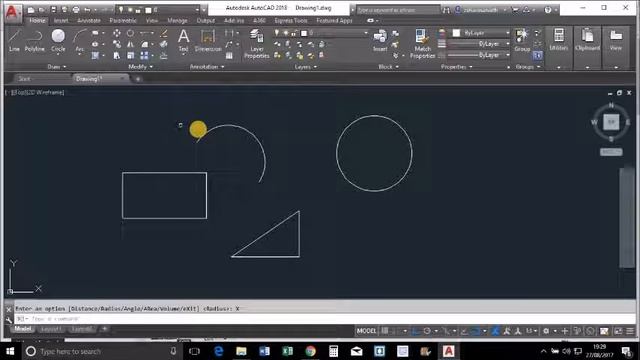The width and height of the screenshot is (640, 360).
Task: Click the Insert block tool
Action: (x=380, y=40)
